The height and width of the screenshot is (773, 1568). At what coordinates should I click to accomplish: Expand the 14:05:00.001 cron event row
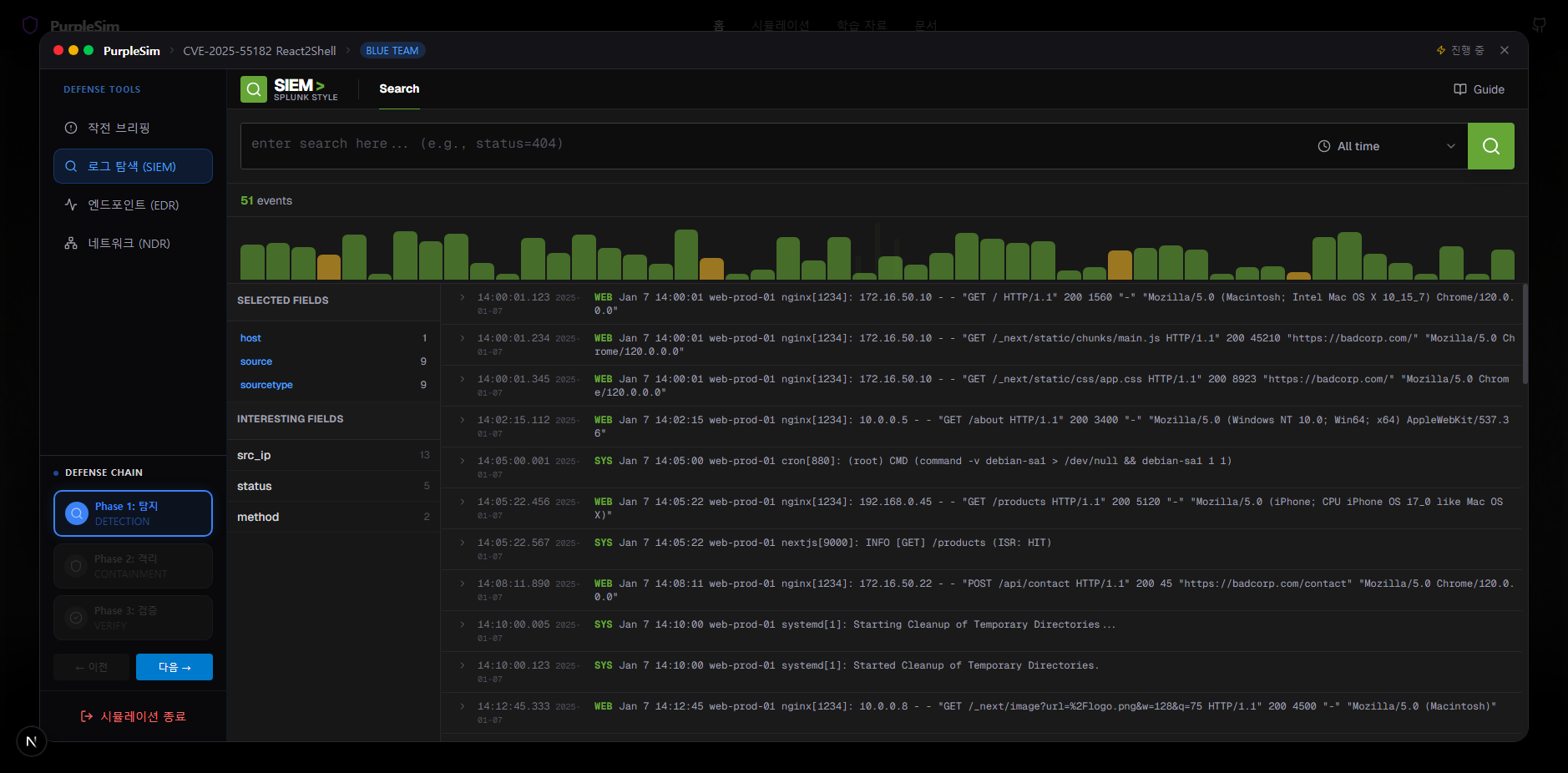(x=463, y=461)
